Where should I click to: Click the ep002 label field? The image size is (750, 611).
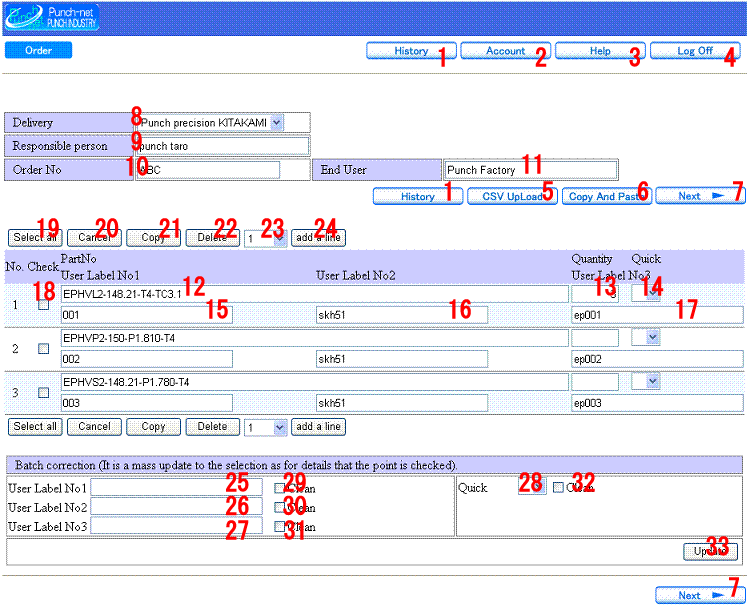[657, 359]
